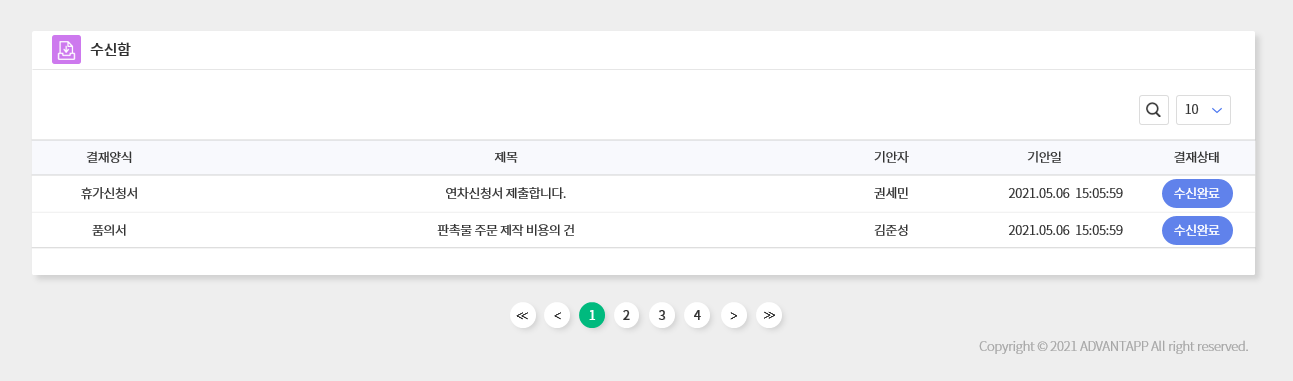The image size is (1293, 381).
Task: Click 수신완료 status for 휴가신청서 row
Action: [x=1197, y=193]
